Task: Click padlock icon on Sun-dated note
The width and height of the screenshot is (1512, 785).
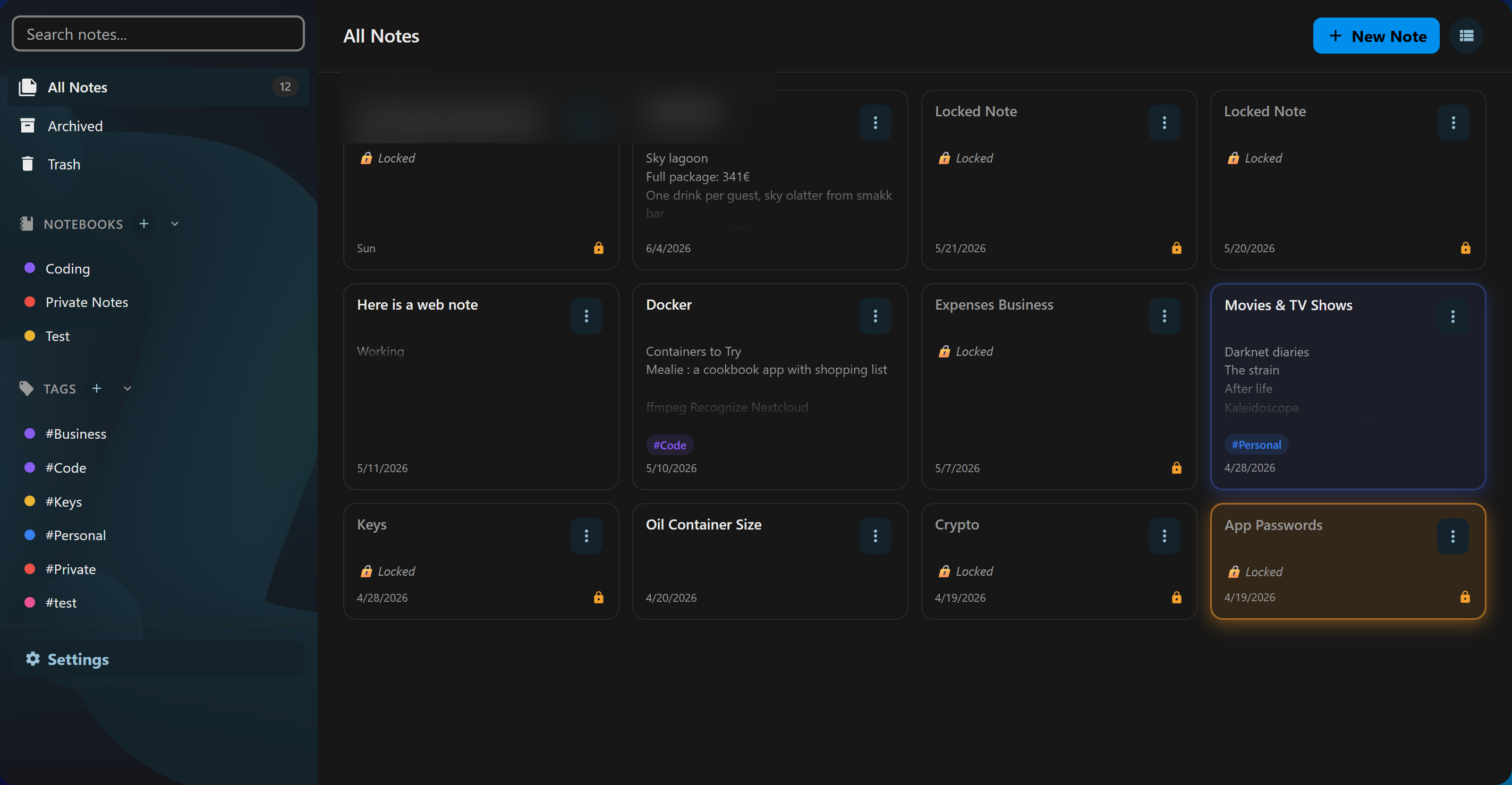Action: pos(598,248)
